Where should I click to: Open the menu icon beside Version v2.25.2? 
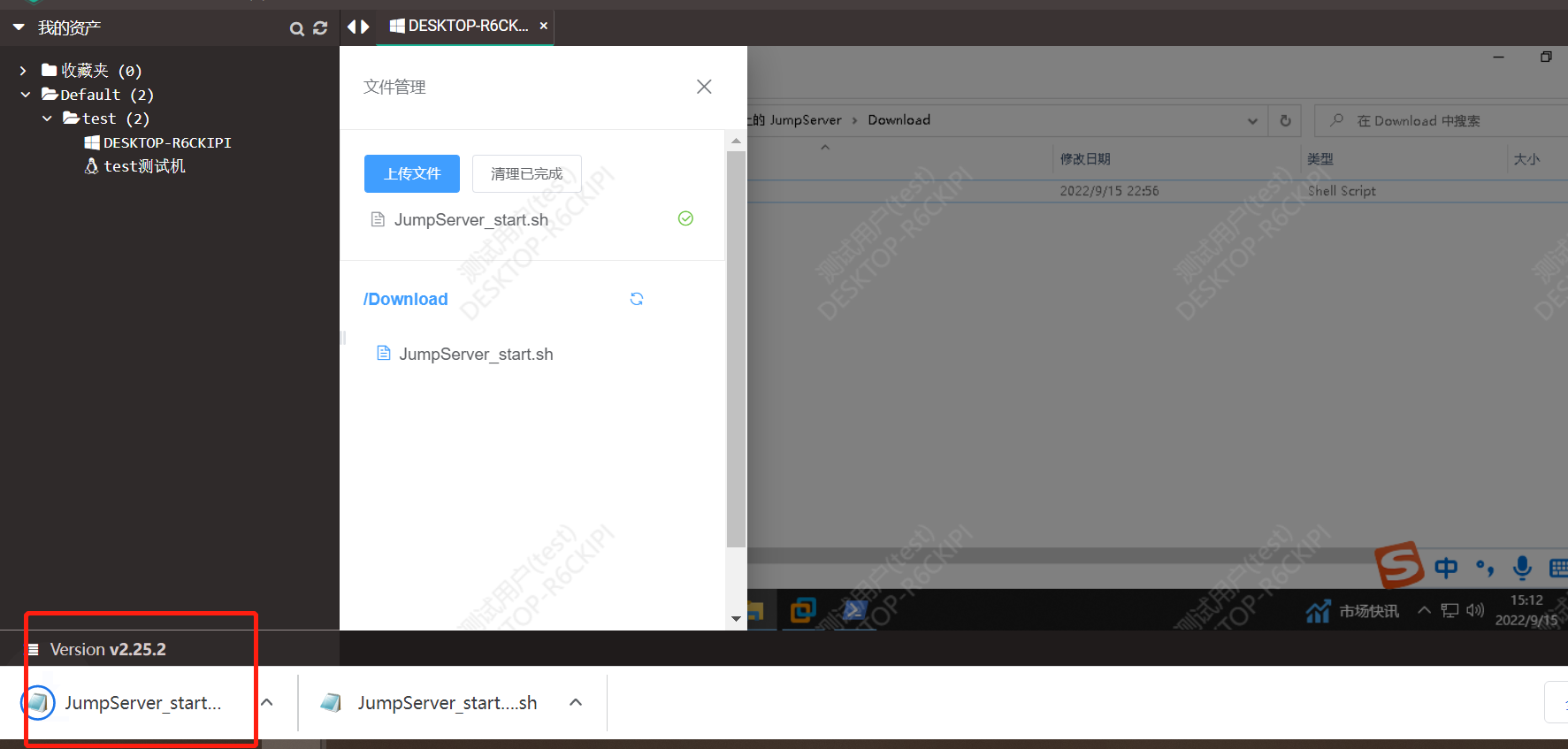tap(34, 649)
